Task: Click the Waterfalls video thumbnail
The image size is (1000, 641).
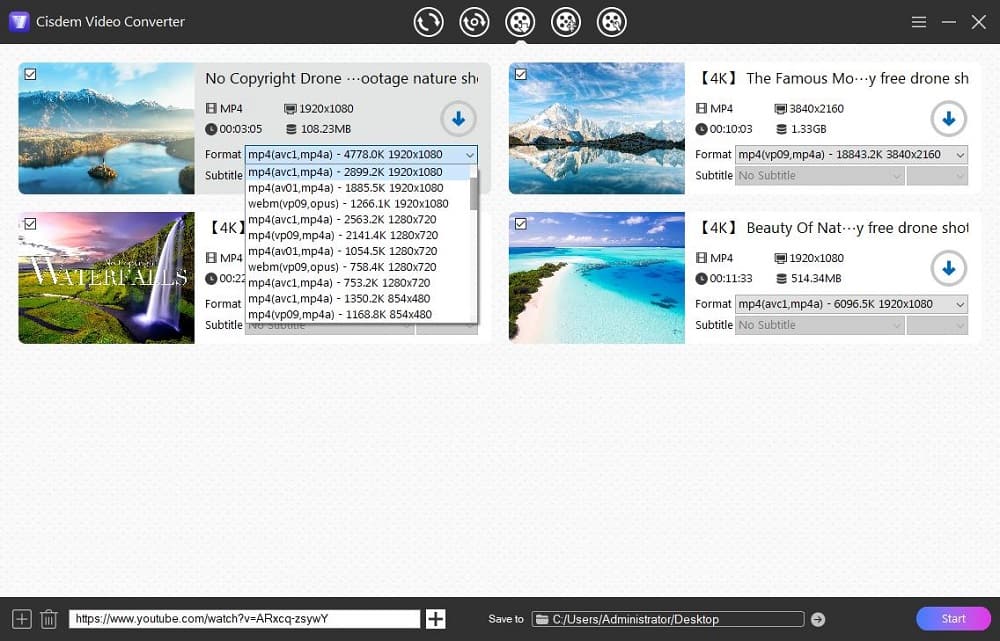Action: pyautogui.click(x=107, y=278)
